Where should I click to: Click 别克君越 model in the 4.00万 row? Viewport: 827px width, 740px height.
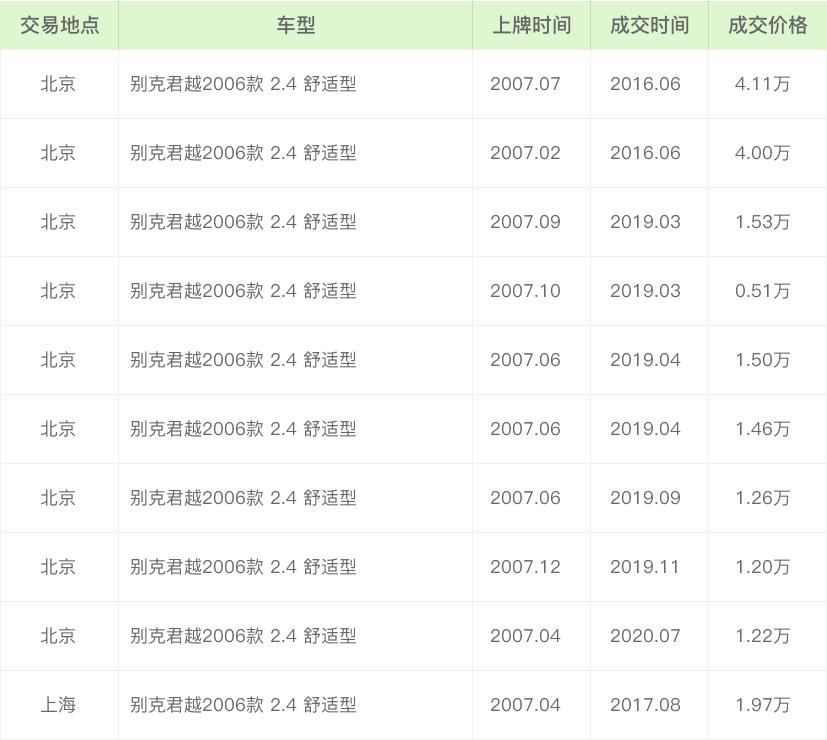(243, 153)
